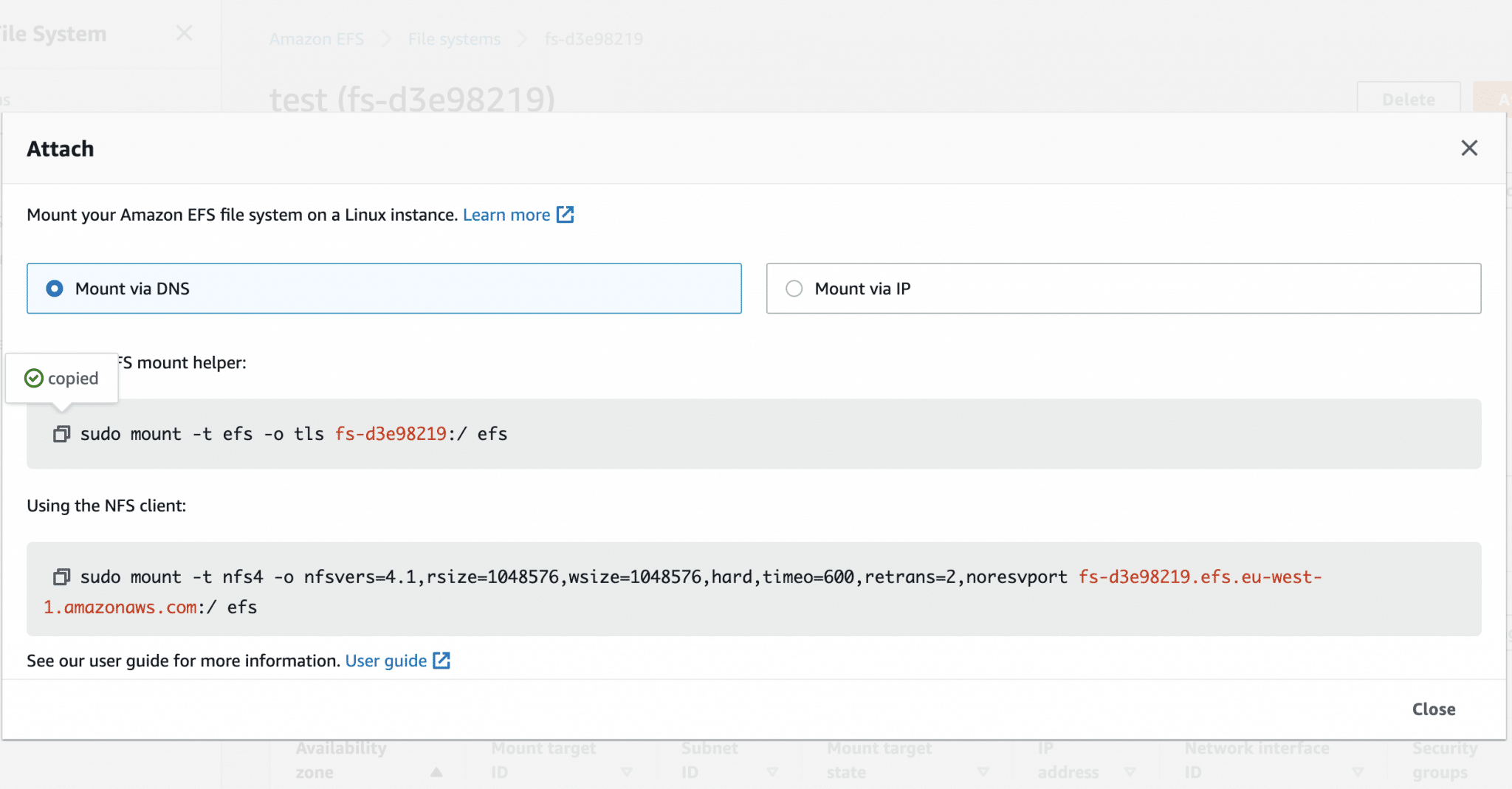Click external link icon beside User guide
1512x789 pixels.
[x=441, y=661]
